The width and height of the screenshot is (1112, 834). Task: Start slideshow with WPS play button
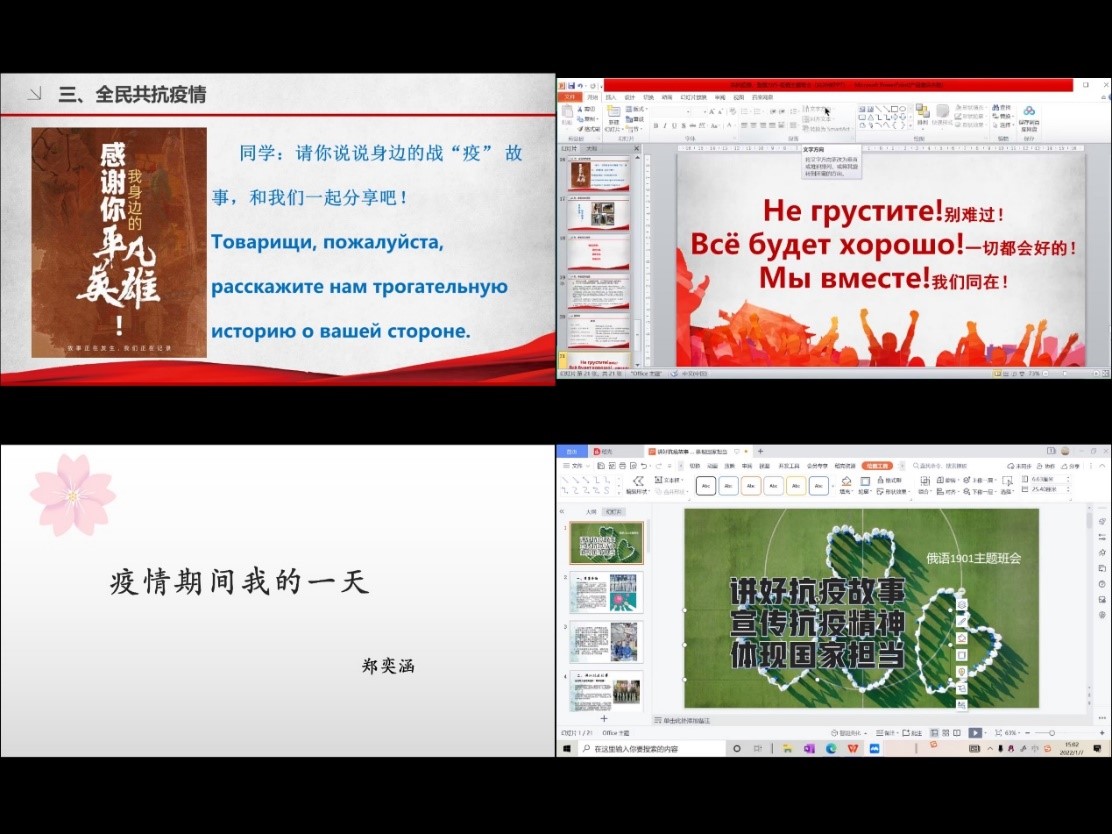975,733
